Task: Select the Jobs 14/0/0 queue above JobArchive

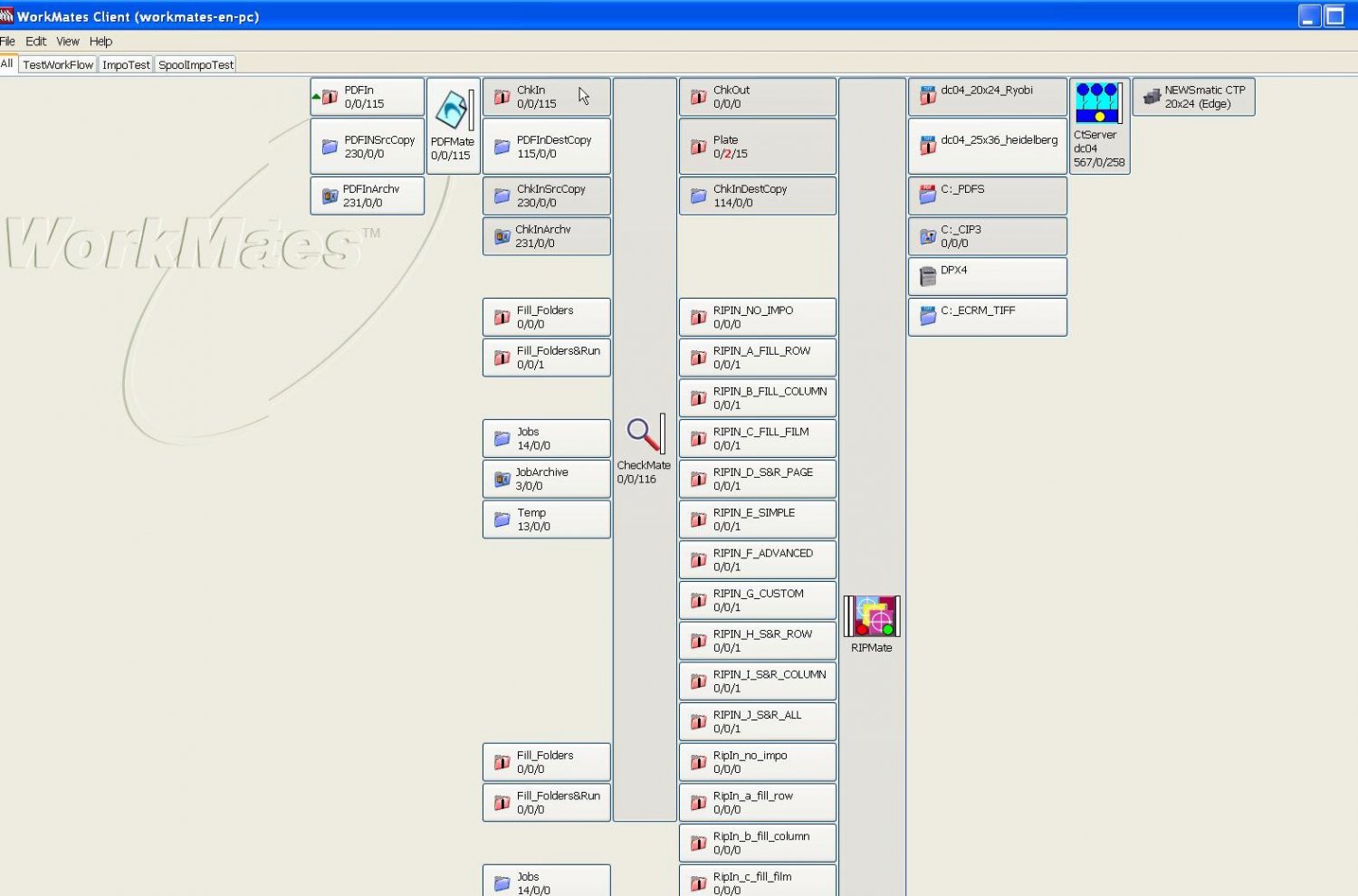Action: click(x=547, y=438)
